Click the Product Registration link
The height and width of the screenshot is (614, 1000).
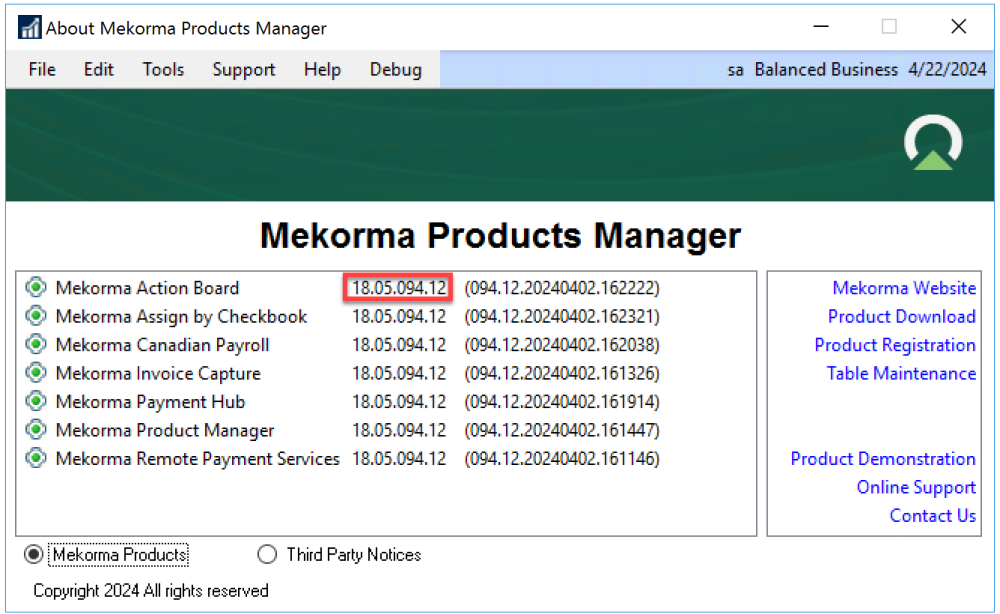click(895, 345)
